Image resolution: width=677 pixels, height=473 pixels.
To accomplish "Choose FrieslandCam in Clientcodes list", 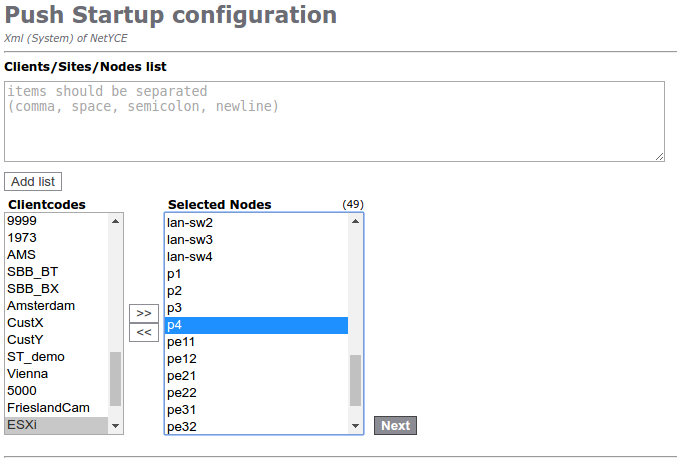I will click(x=56, y=408).
